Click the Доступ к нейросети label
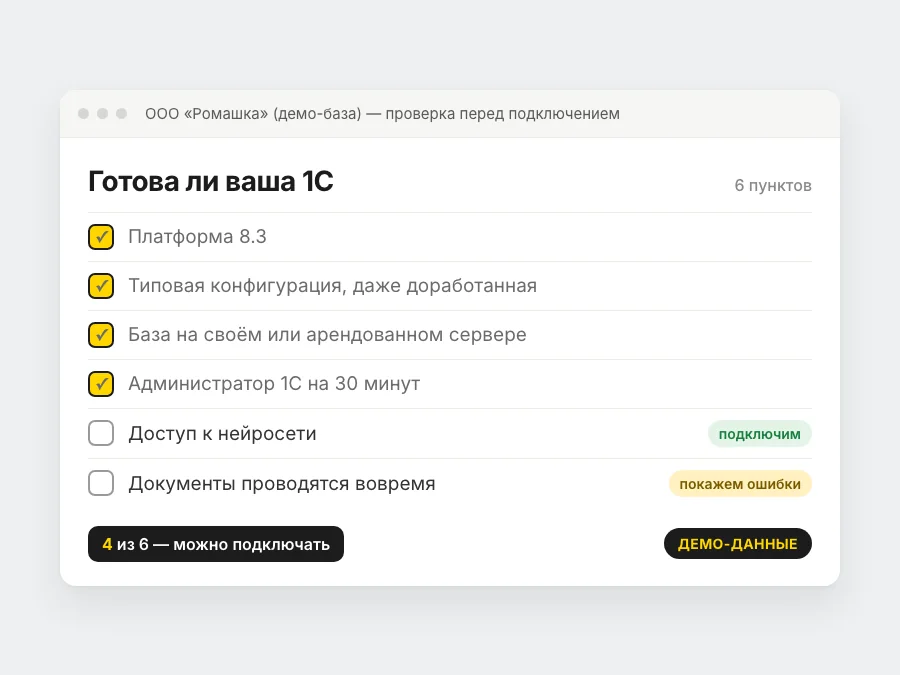The height and width of the screenshot is (675, 900). (223, 433)
